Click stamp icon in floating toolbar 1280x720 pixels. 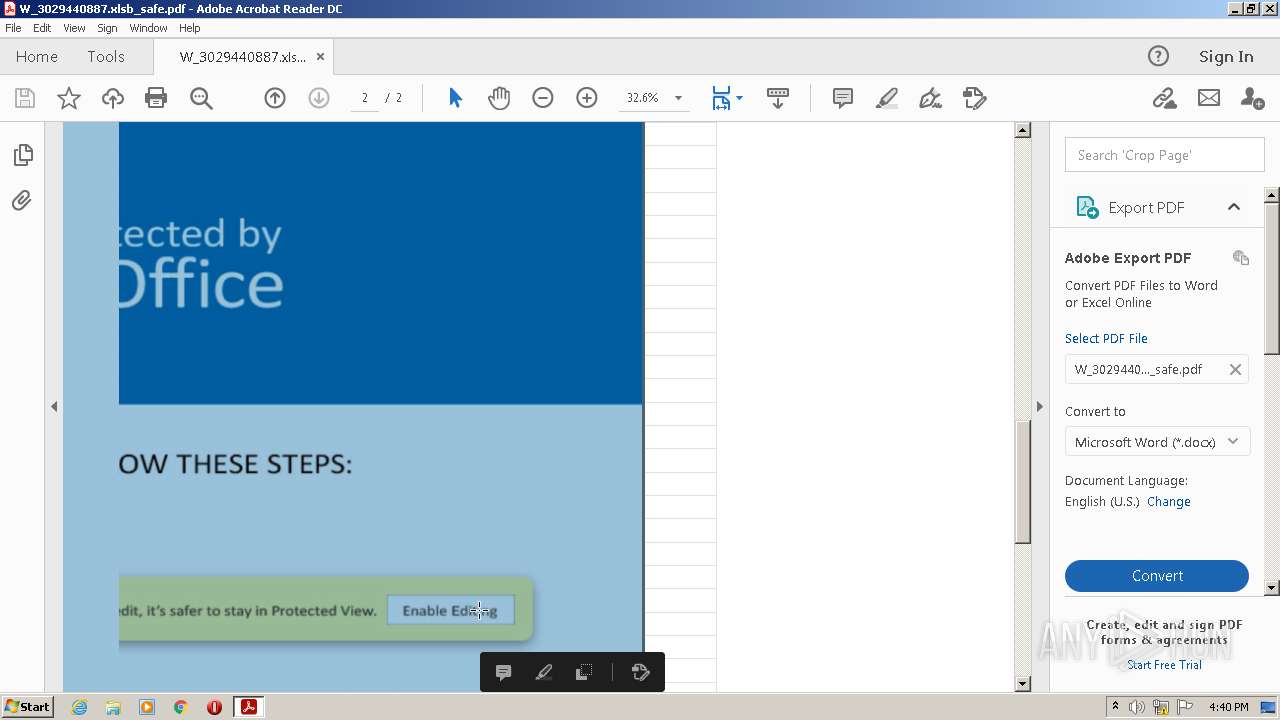(x=641, y=673)
